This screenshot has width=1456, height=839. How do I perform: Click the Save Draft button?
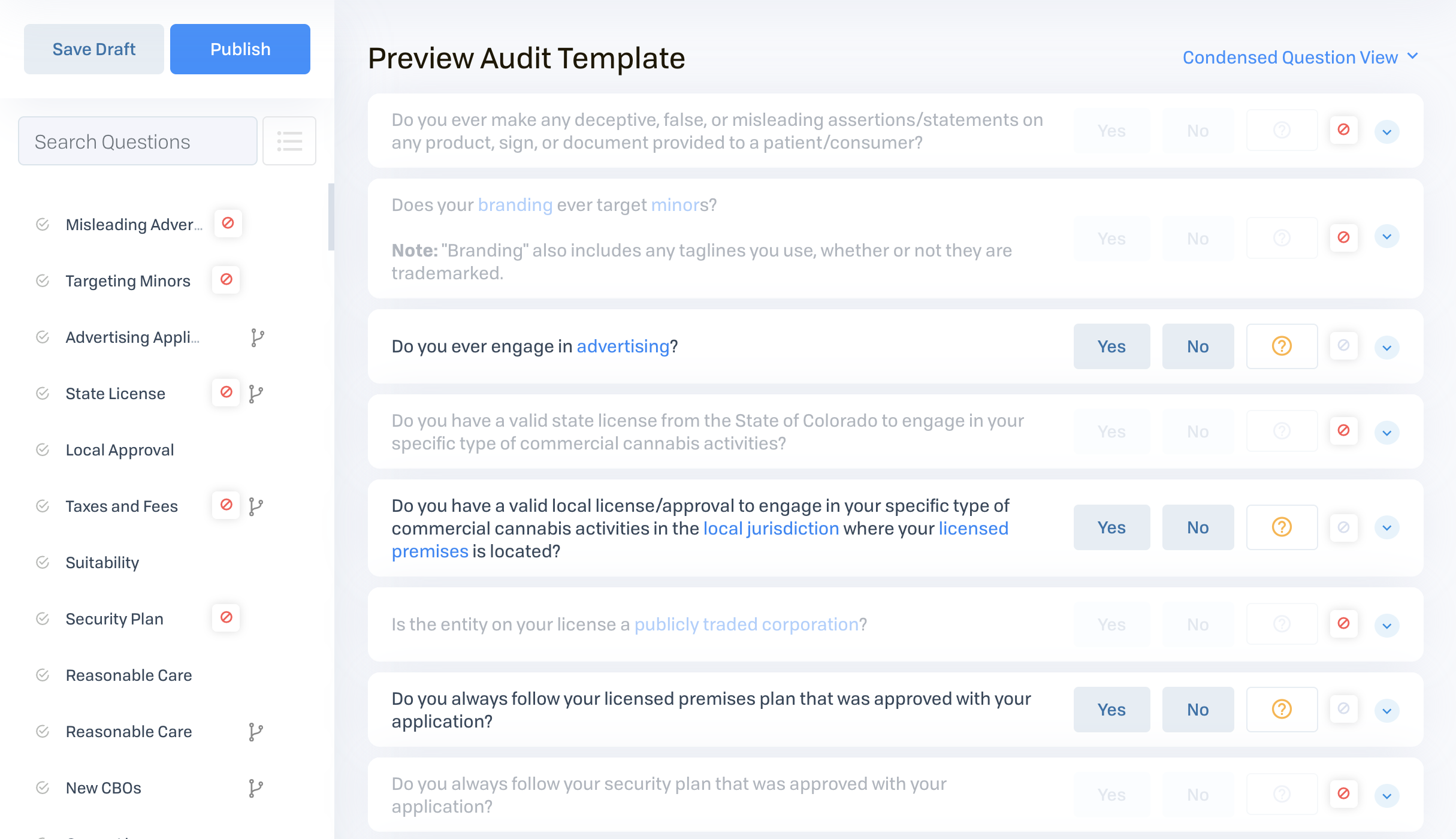click(94, 49)
